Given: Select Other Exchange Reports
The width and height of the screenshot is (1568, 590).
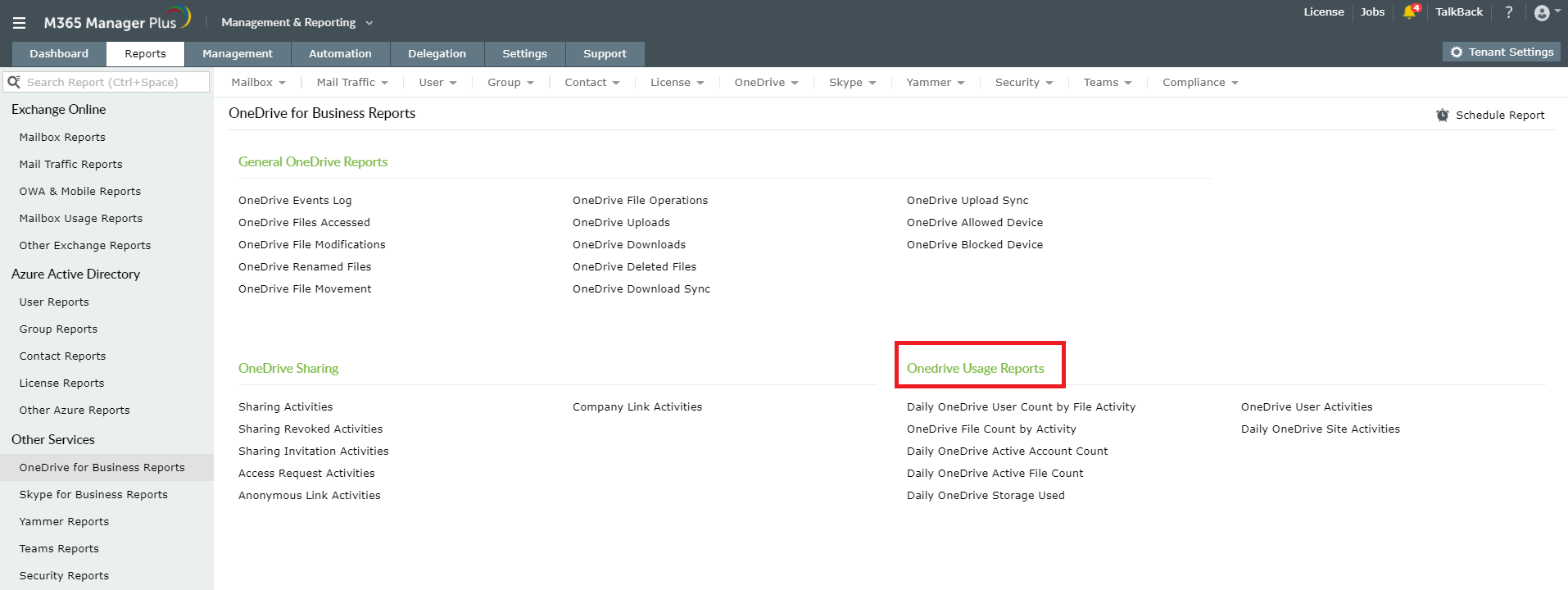Looking at the screenshot, I should tap(85, 246).
